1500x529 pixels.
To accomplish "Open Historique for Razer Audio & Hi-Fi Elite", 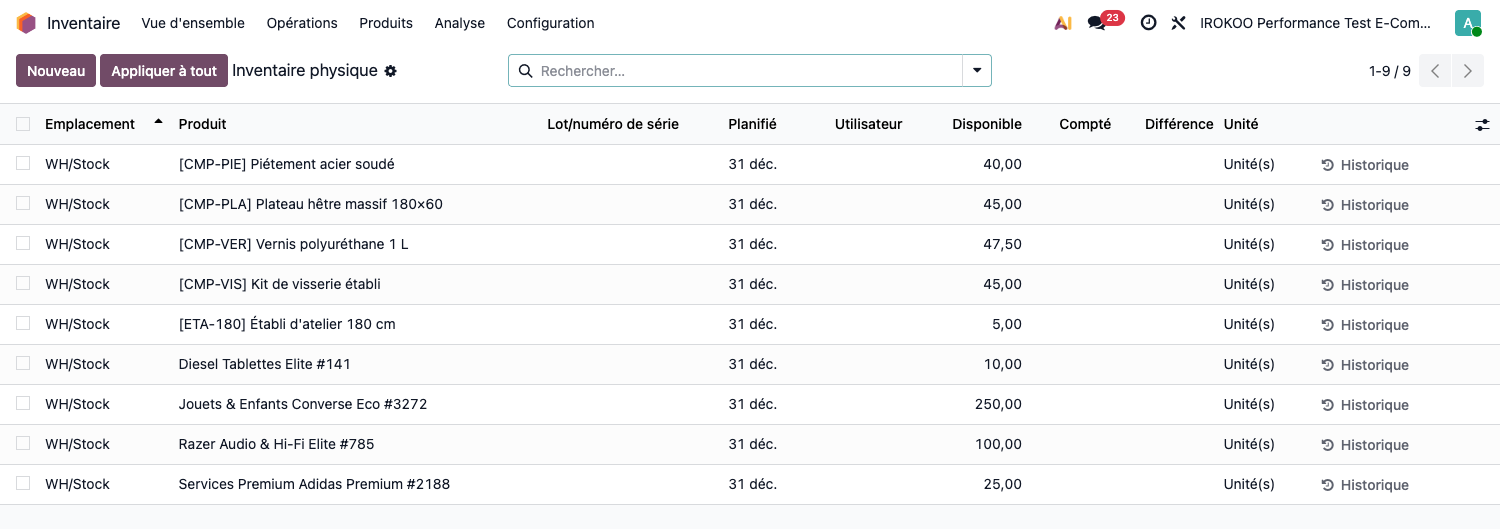I will coord(1365,445).
